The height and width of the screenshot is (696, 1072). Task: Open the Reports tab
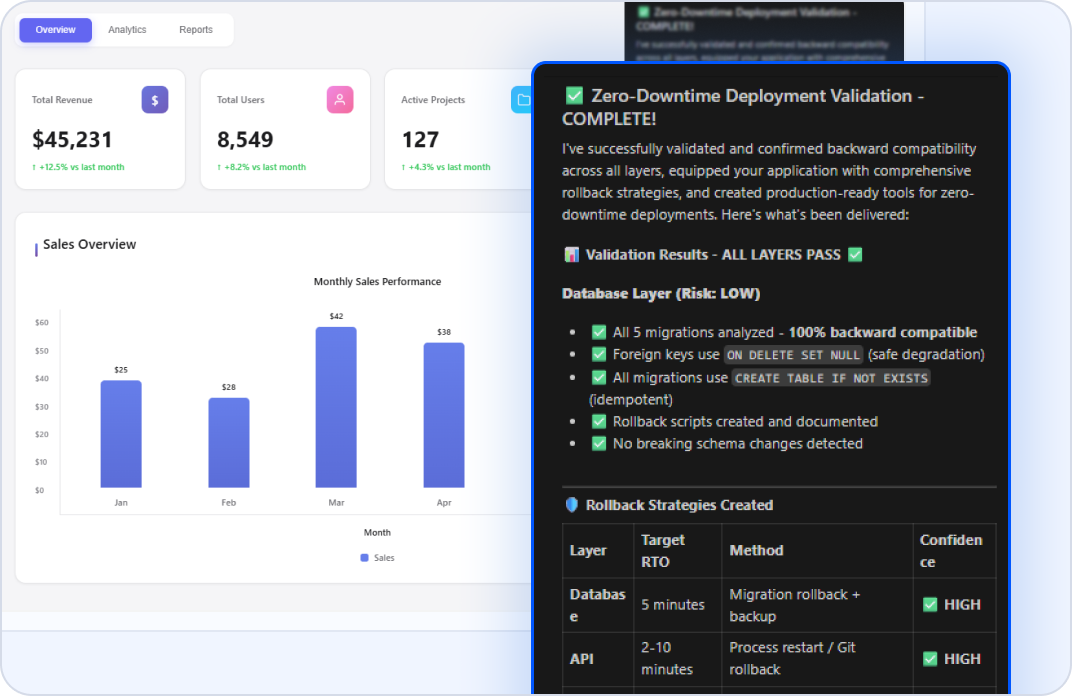click(196, 30)
